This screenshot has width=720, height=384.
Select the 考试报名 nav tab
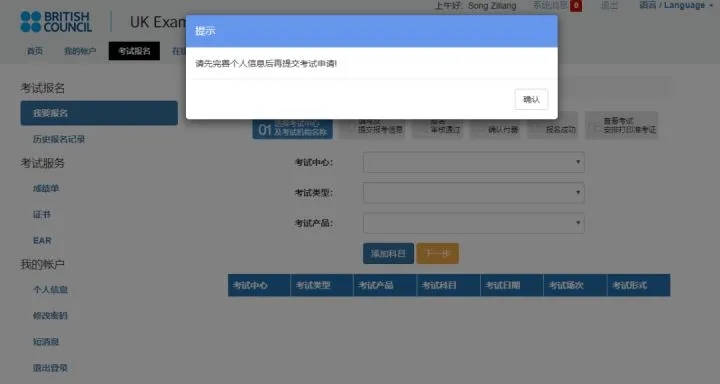(134, 51)
